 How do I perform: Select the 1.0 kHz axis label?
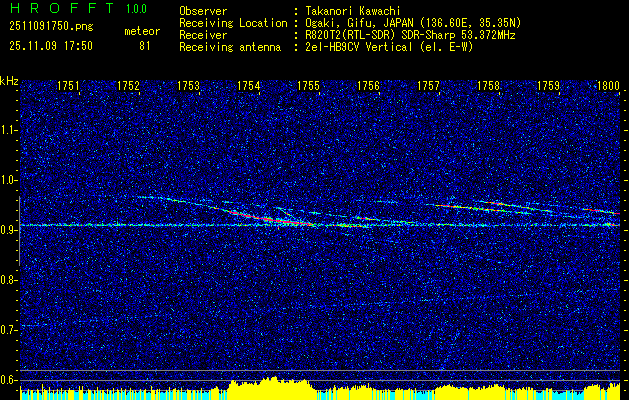[10, 180]
